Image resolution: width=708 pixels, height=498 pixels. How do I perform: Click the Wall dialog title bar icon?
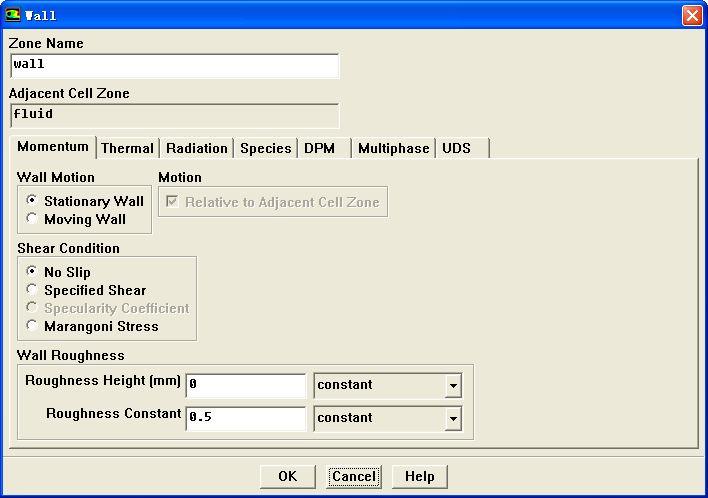[13, 15]
